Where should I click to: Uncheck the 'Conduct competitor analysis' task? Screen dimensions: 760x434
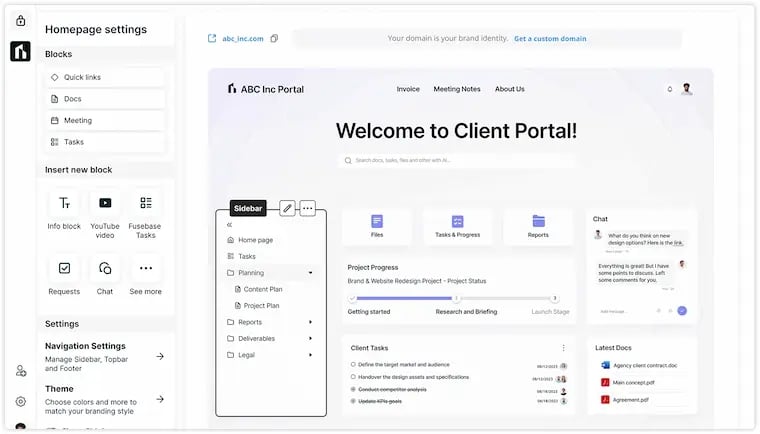coord(353,389)
